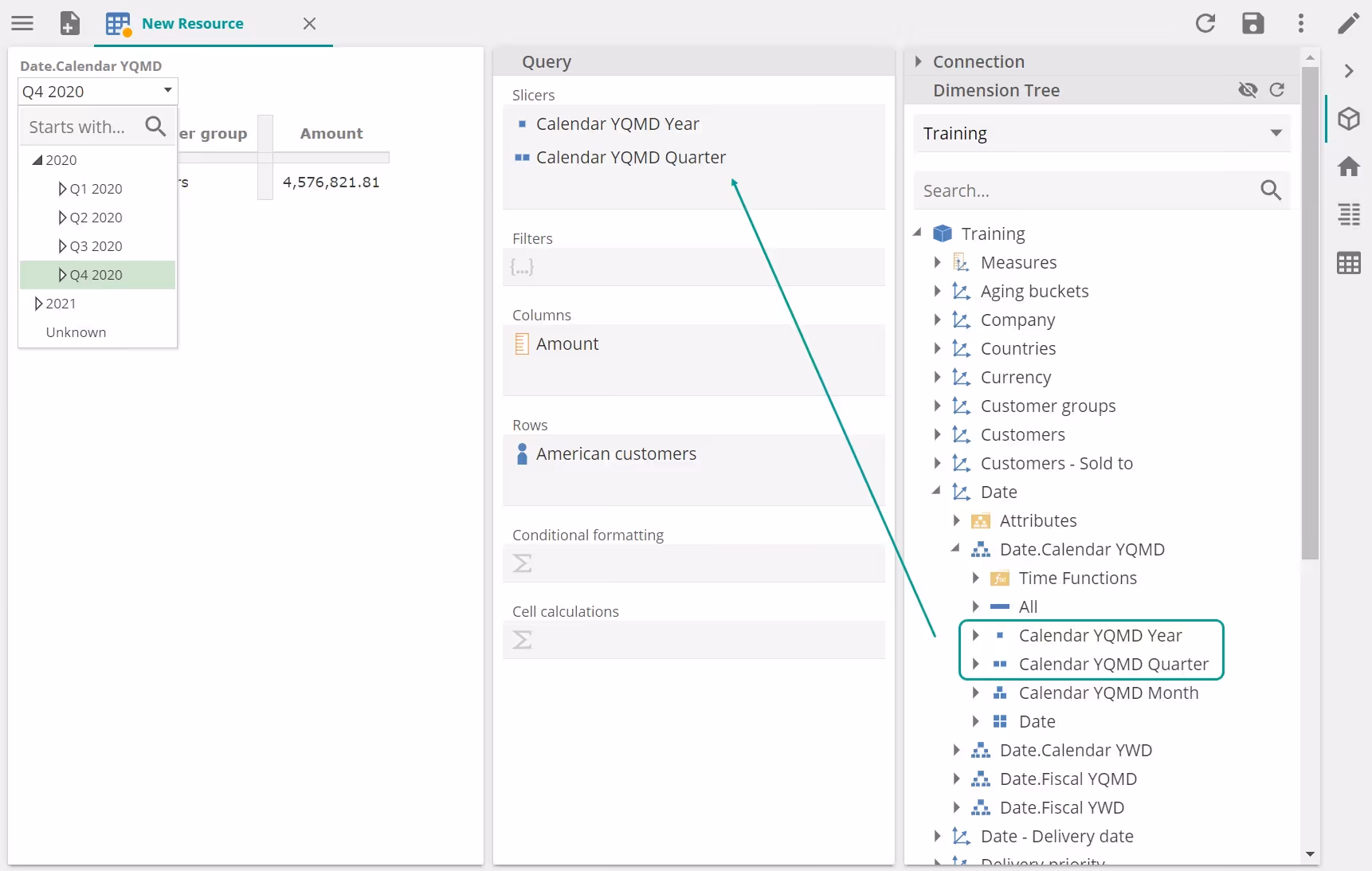Create a new document via file-plus icon

pyautogui.click(x=70, y=23)
